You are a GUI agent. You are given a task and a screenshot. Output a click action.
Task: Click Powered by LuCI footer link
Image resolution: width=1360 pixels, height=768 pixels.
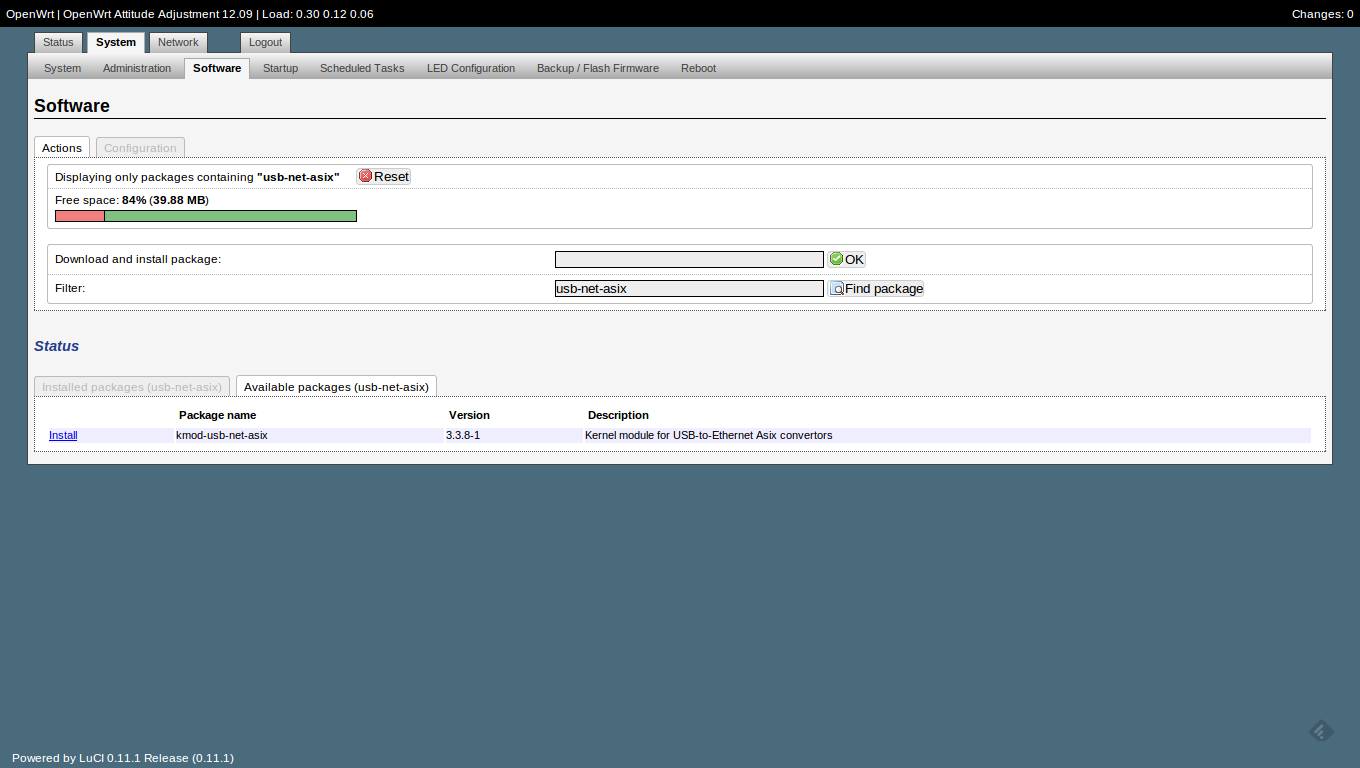(123, 758)
